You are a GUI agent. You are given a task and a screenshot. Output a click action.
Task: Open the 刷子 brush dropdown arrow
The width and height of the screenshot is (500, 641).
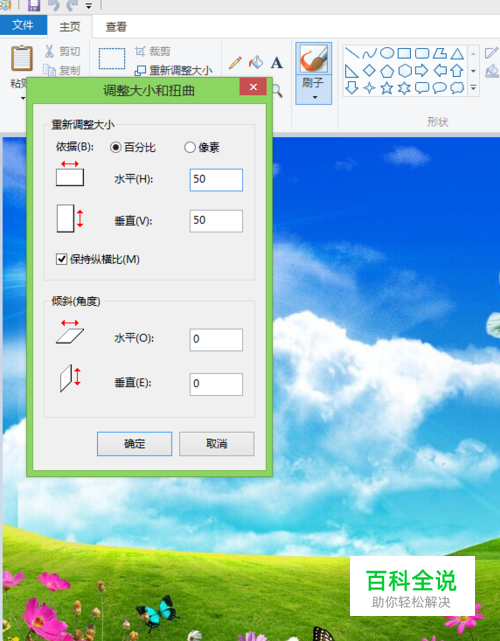click(x=314, y=97)
